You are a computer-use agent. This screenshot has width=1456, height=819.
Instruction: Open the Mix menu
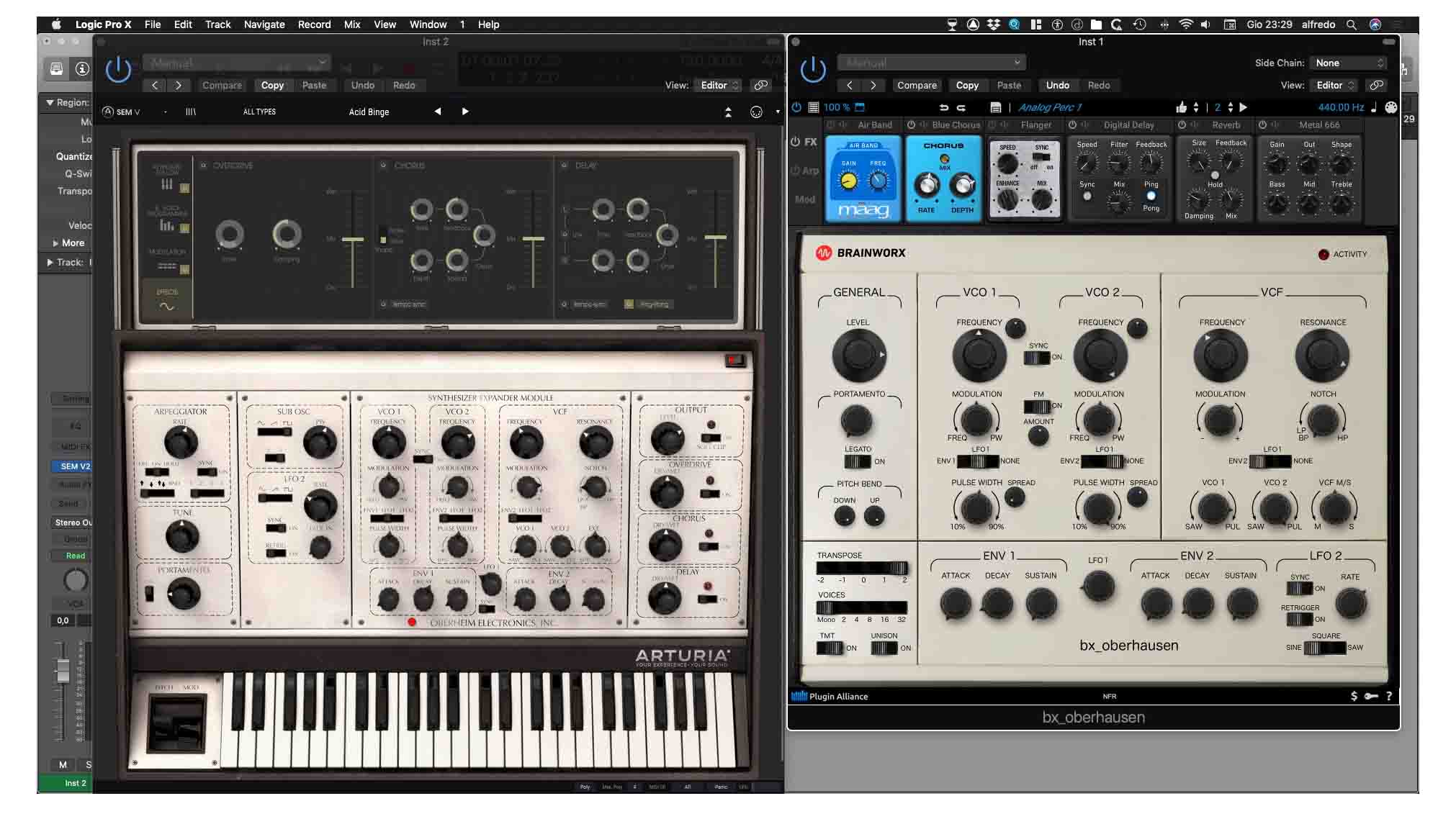coord(351,24)
